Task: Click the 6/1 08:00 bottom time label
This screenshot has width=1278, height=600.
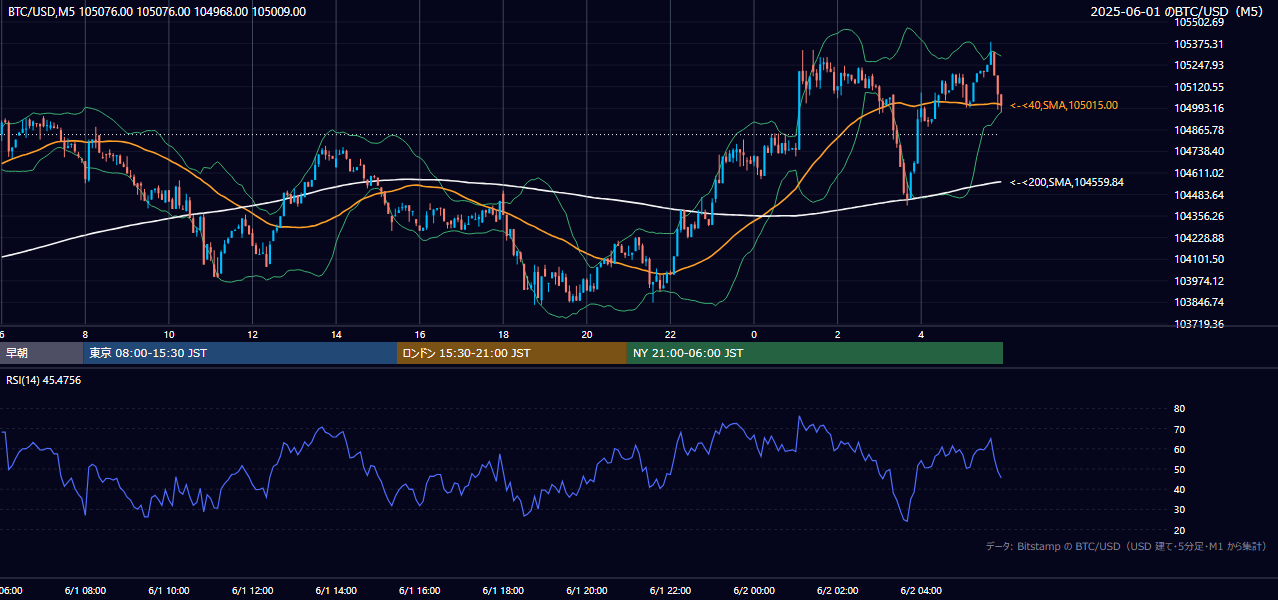Action: point(85,591)
